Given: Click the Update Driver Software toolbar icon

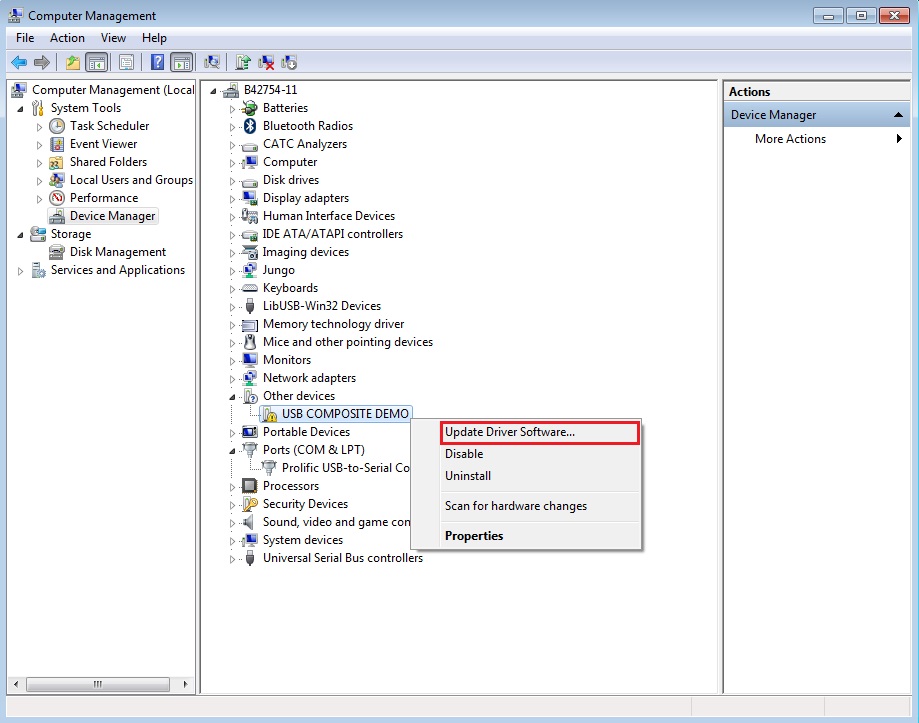Looking at the screenshot, I should coord(243,62).
